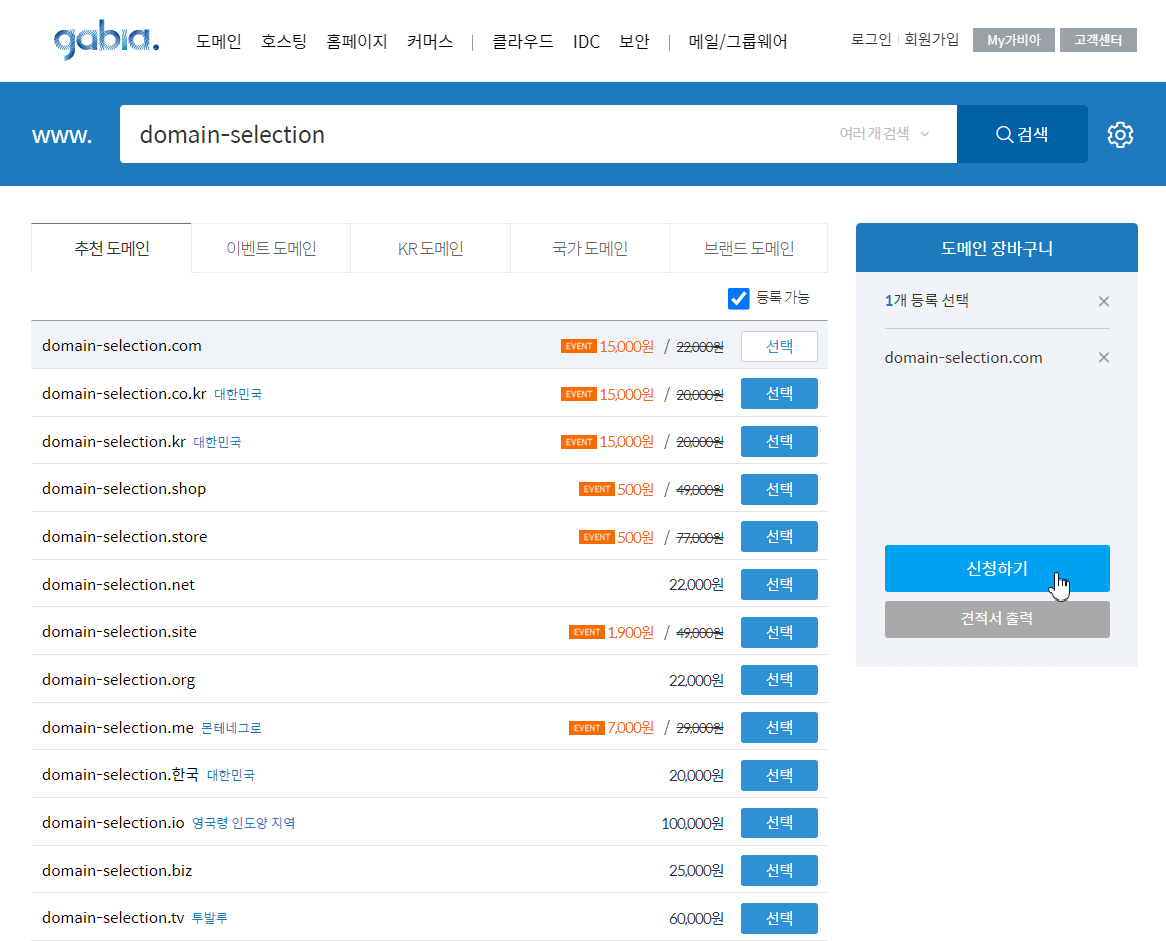Select domain-selection.biz
The image size is (1166, 941).
coord(779,870)
